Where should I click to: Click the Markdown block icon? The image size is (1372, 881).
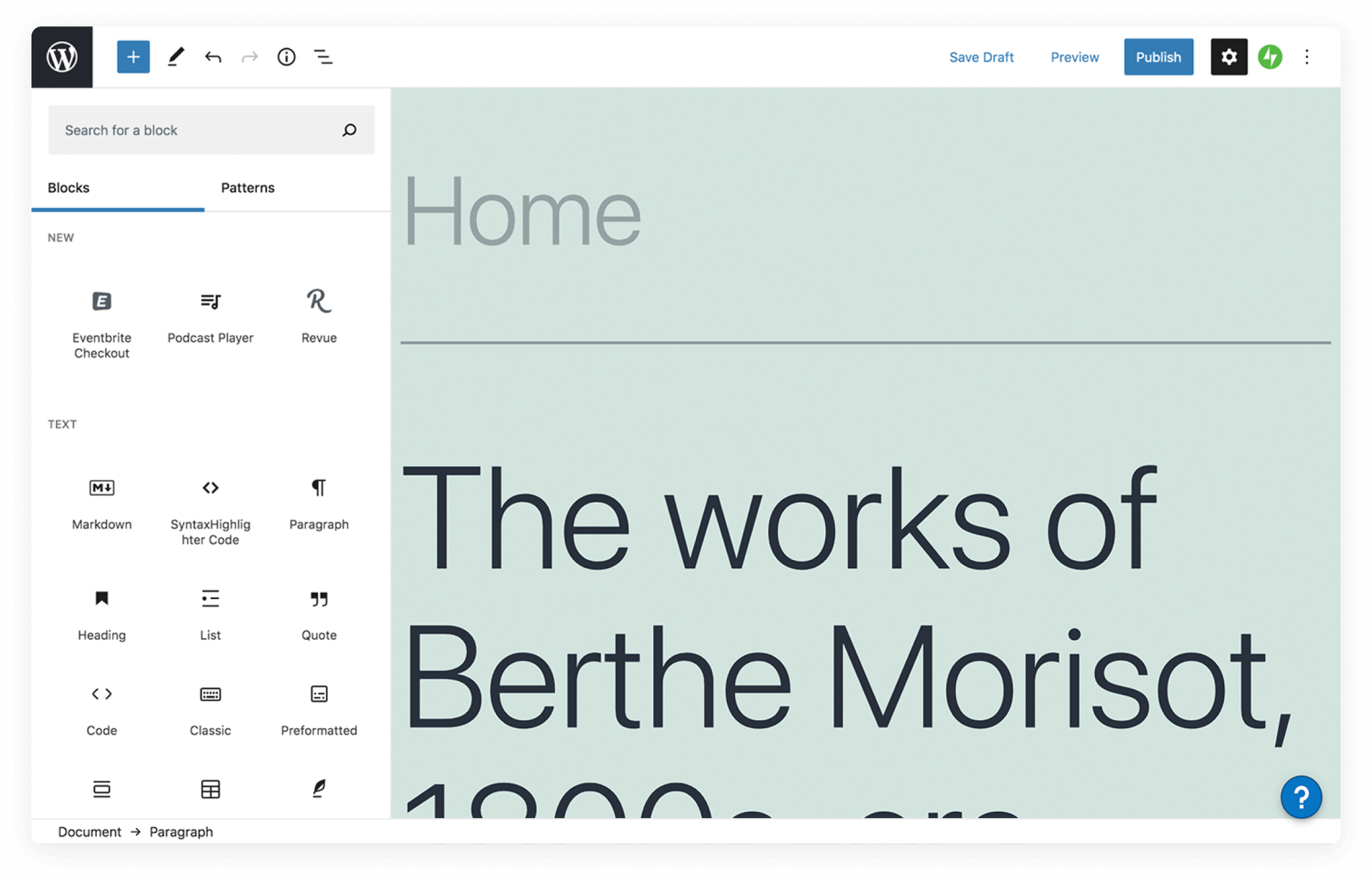[102, 487]
